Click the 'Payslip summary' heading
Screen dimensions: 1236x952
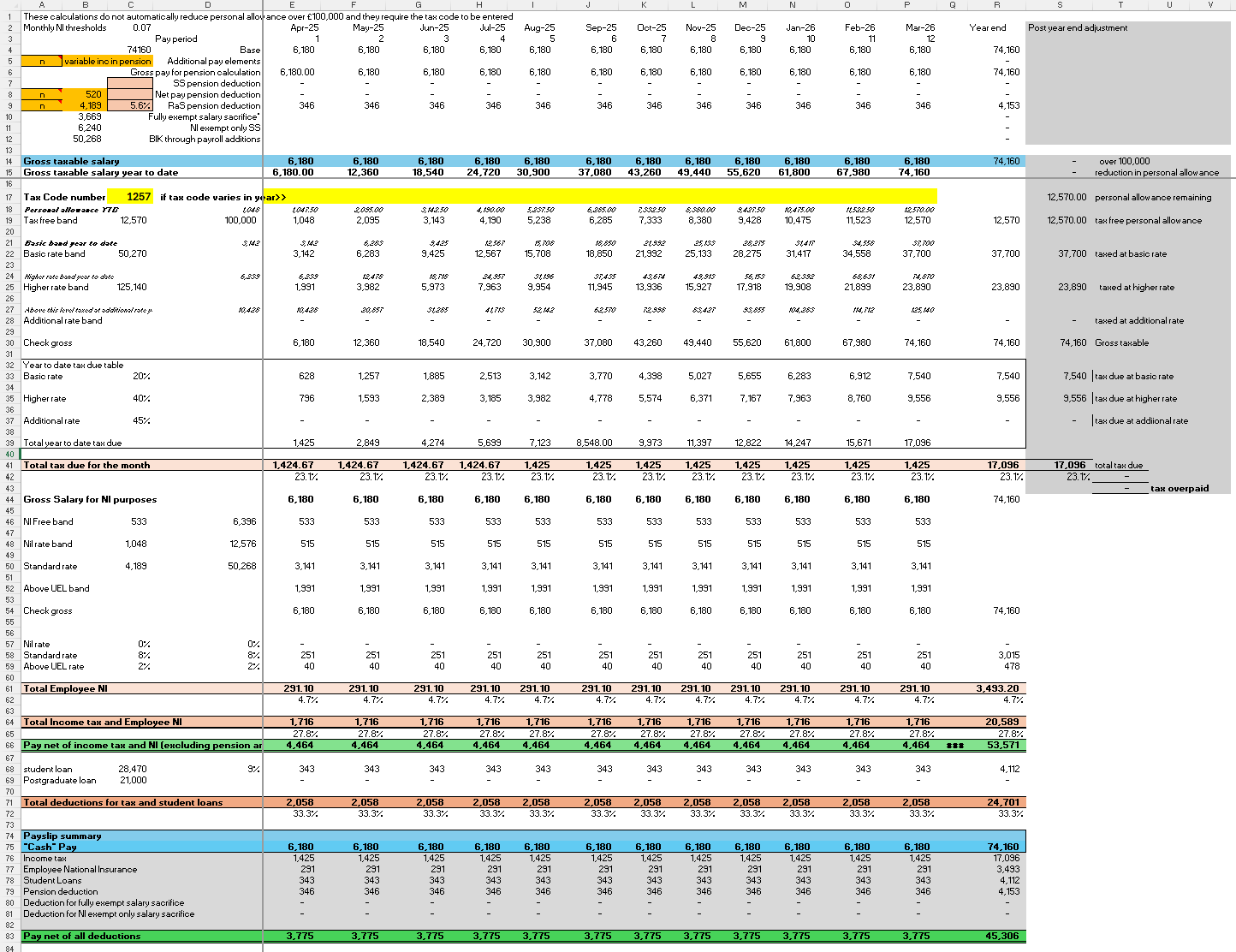click(62, 836)
